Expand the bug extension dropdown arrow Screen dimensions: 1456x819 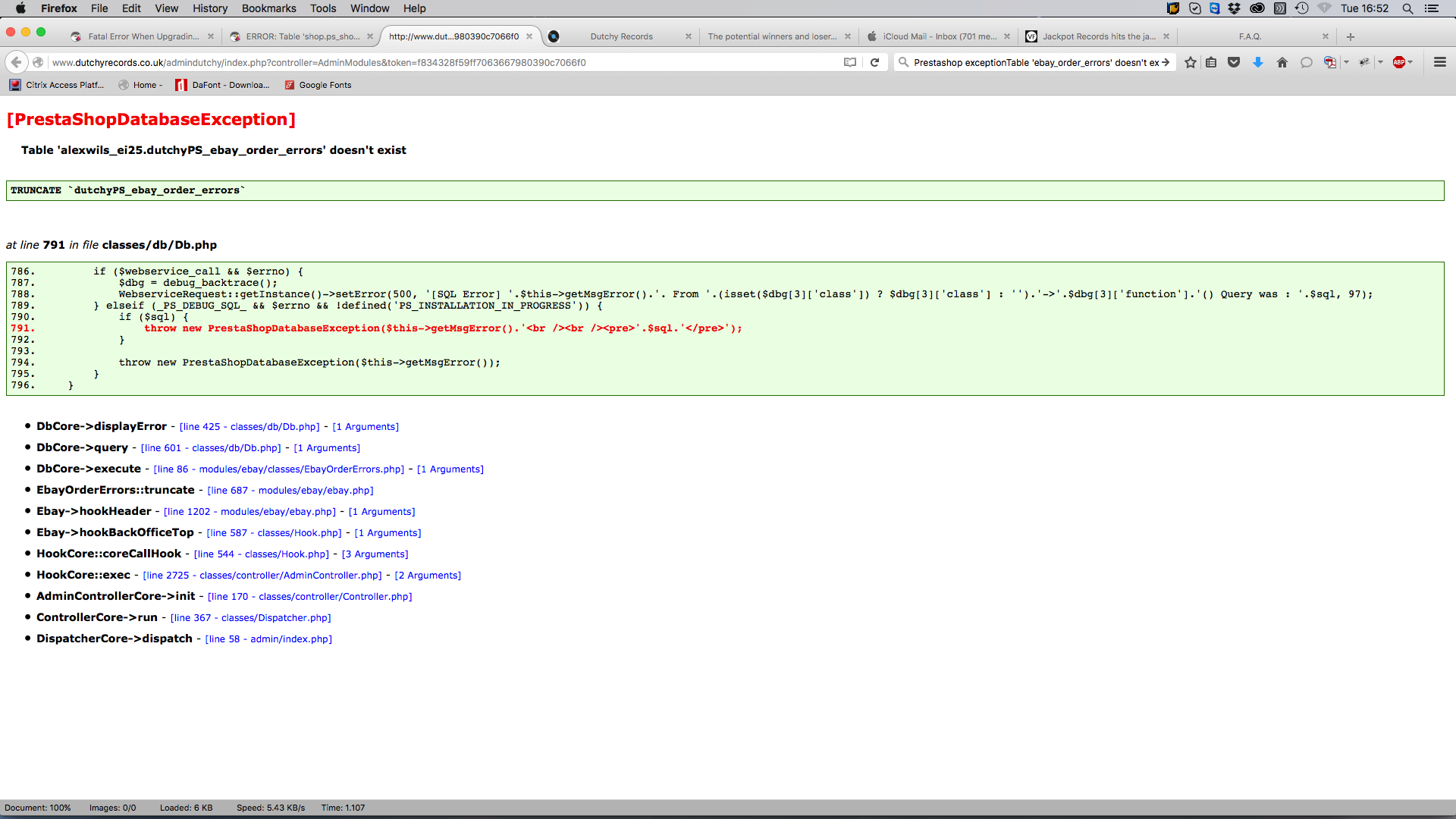pyautogui.click(x=1381, y=62)
